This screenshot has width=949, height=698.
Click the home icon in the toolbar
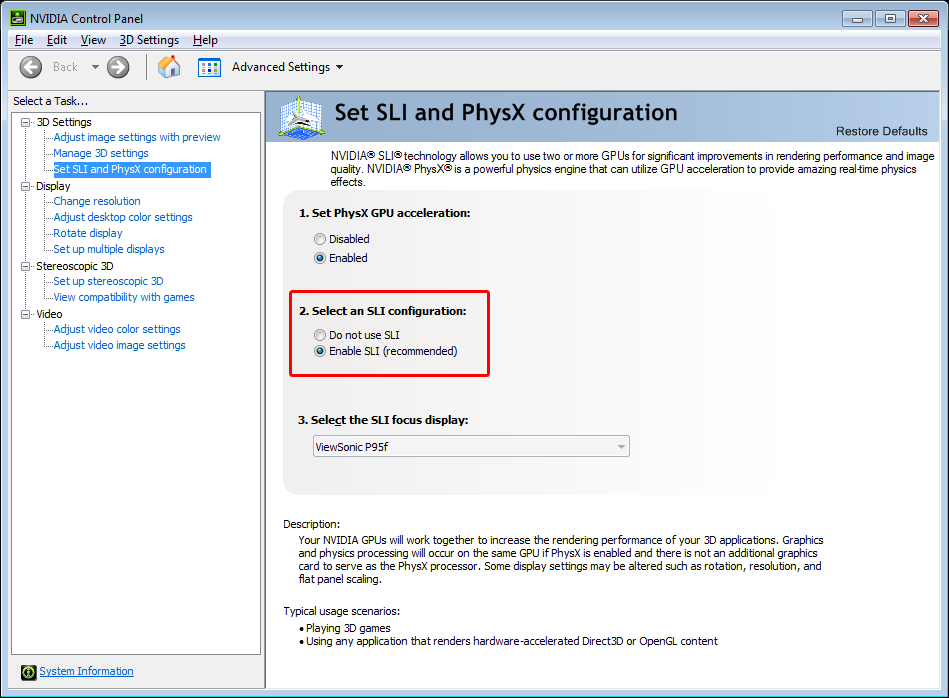click(168, 66)
